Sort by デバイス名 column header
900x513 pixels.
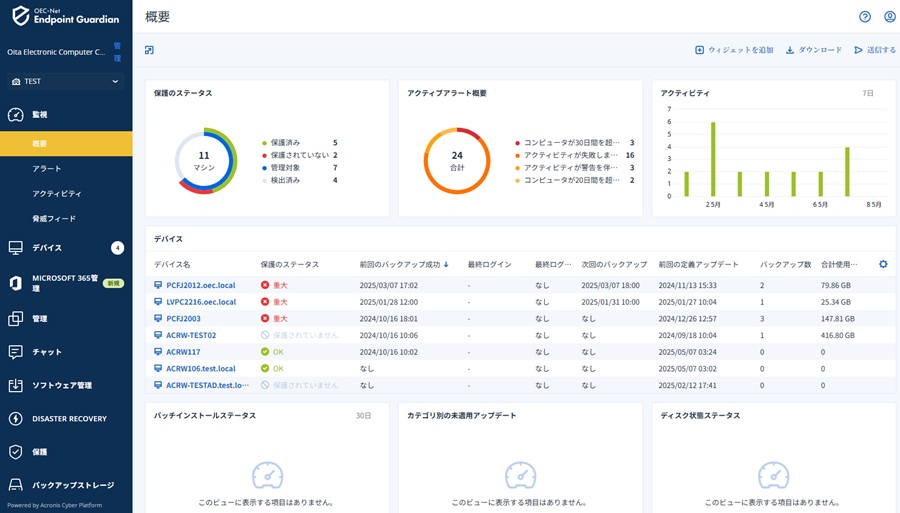[172, 265]
